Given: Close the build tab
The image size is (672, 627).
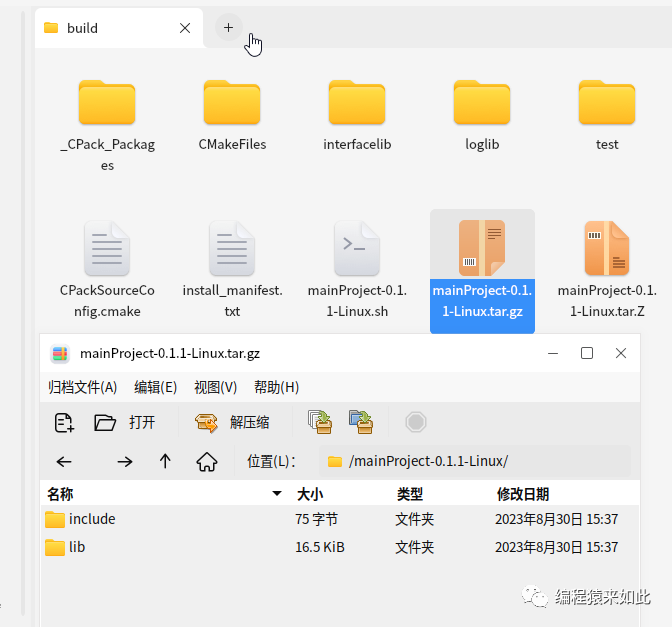Looking at the screenshot, I should point(185,28).
